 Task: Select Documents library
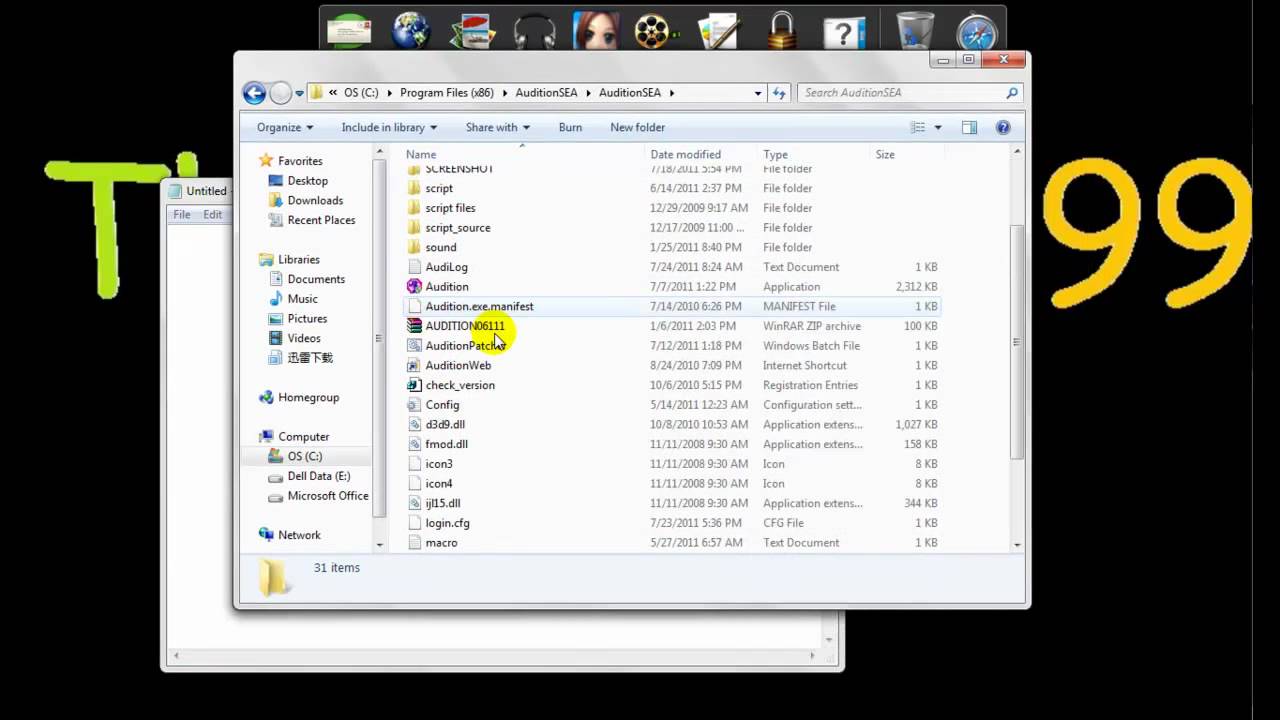[x=316, y=279]
